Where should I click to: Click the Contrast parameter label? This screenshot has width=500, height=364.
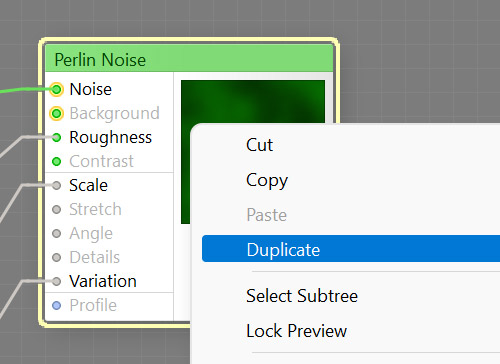(101, 161)
